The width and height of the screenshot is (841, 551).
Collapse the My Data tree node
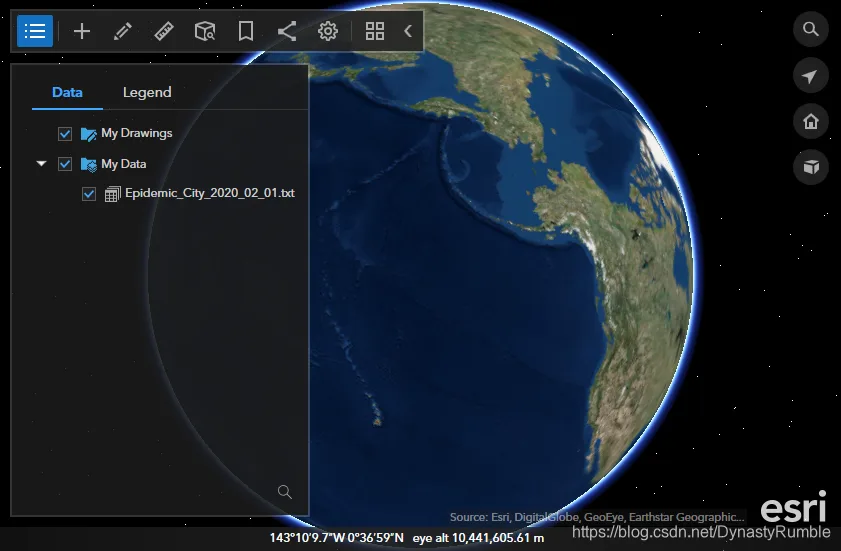41,163
